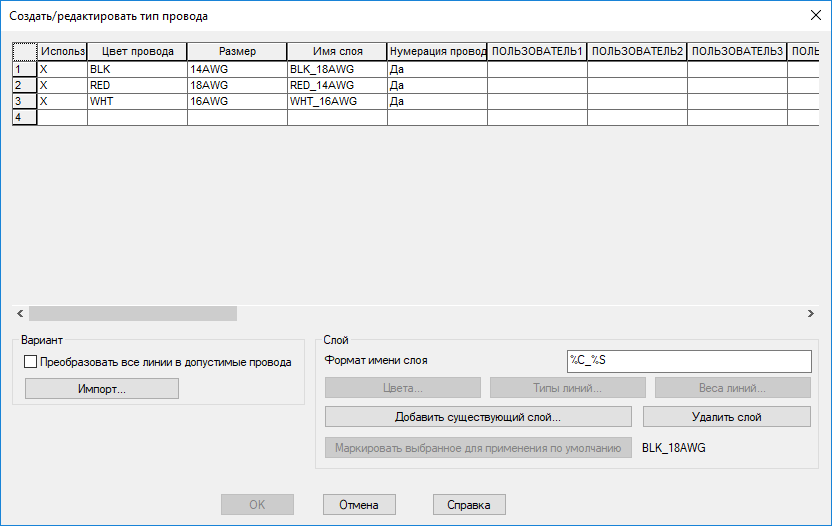Click the WHT wire color cell
Viewport: 832px width, 526px height.
pyautogui.click(x=137, y=101)
